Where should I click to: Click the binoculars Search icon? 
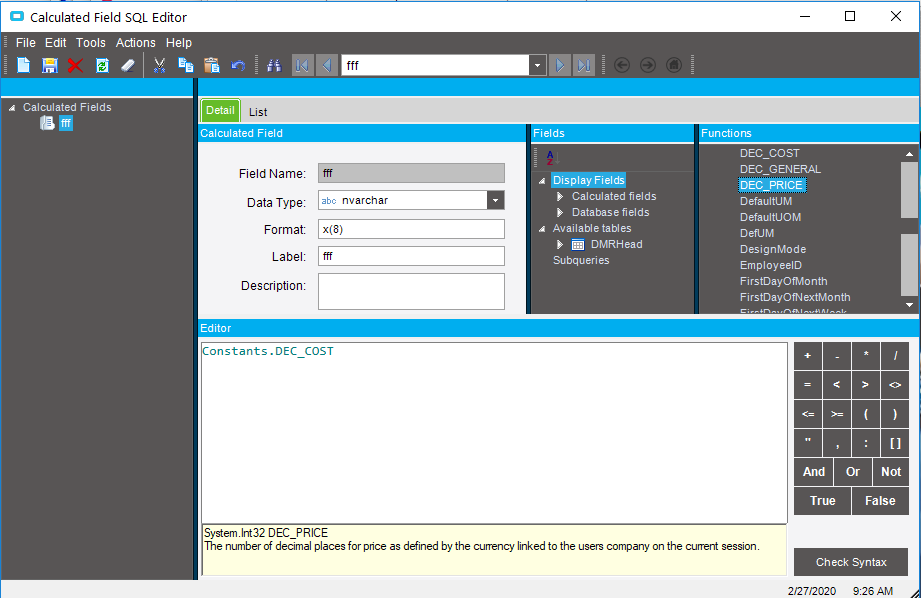tap(274, 65)
